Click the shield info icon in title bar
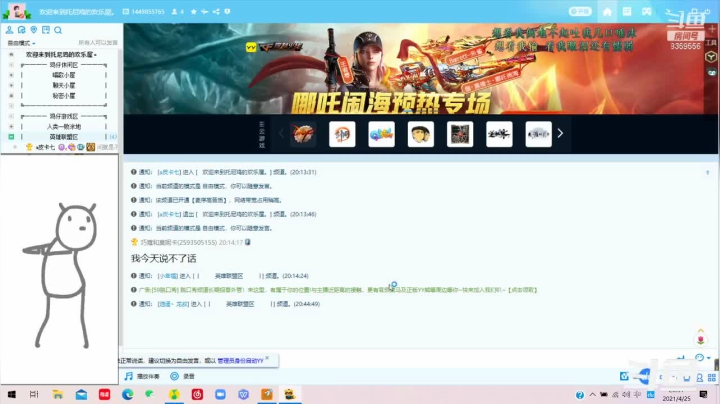The height and width of the screenshot is (404, 720). pyautogui.click(x=227, y=11)
